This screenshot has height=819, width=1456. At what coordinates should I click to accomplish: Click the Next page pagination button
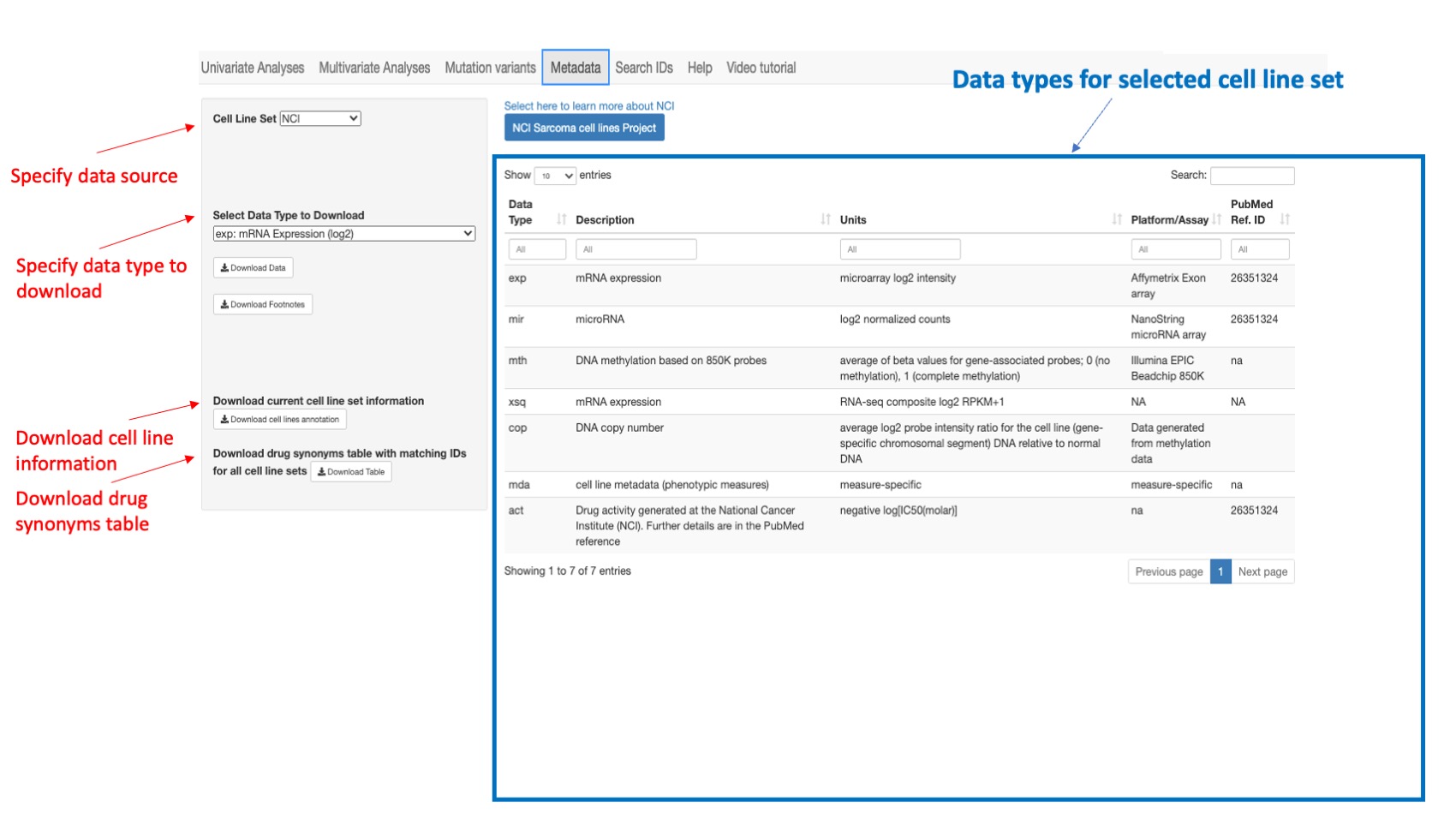(1263, 571)
